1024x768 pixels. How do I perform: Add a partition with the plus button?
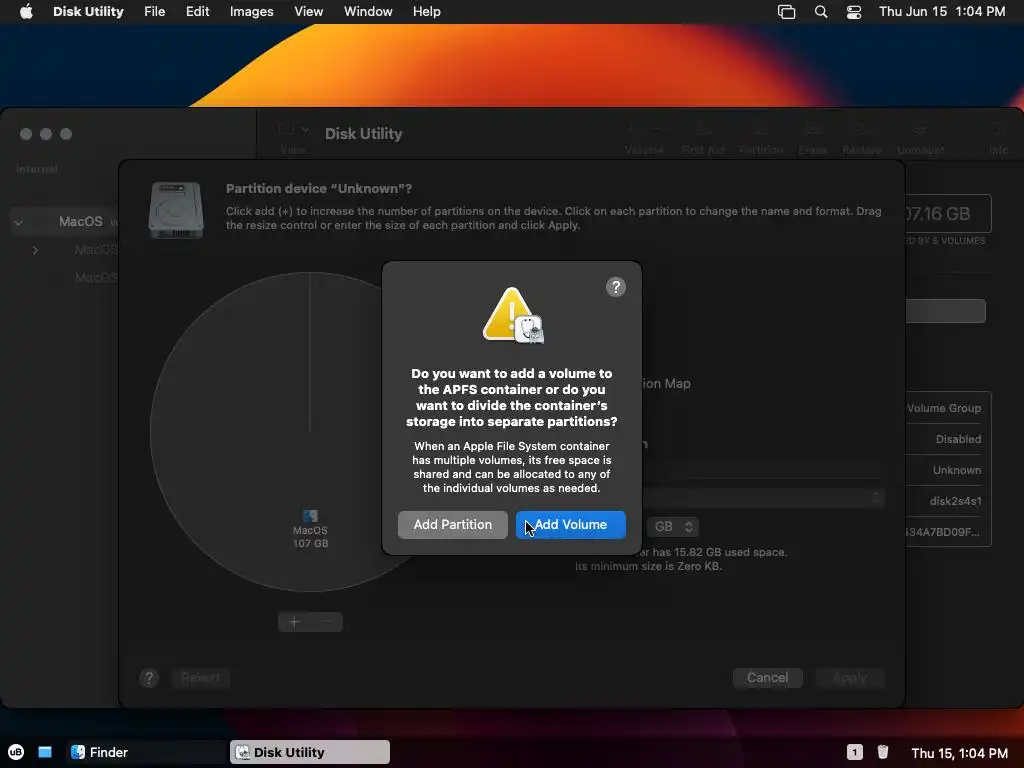click(295, 622)
